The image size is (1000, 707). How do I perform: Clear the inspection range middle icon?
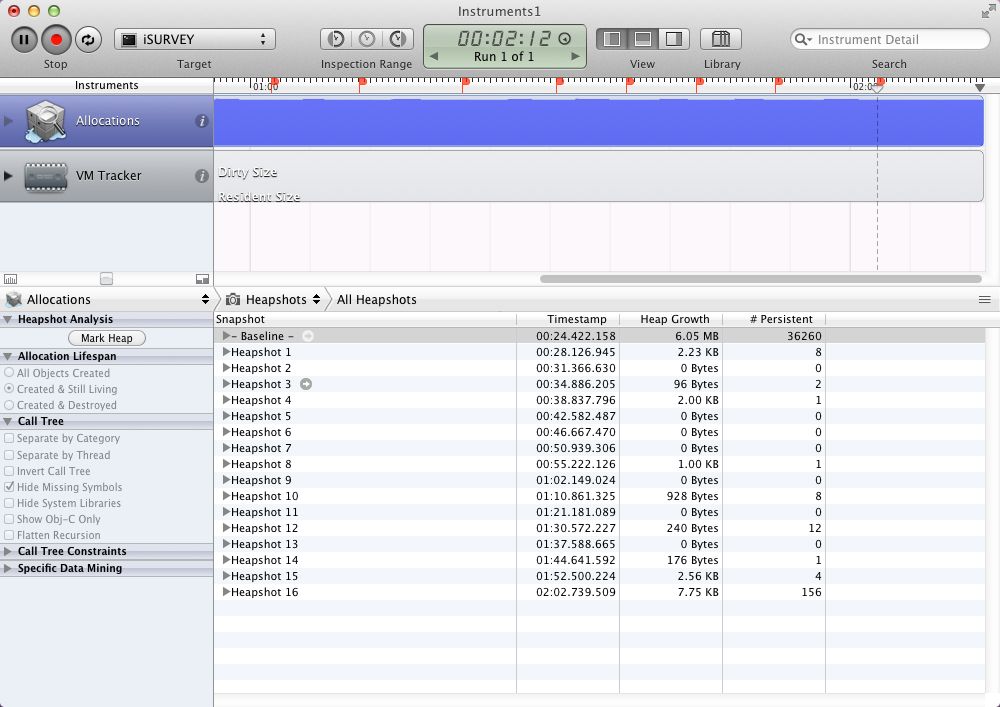click(x=367, y=40)
